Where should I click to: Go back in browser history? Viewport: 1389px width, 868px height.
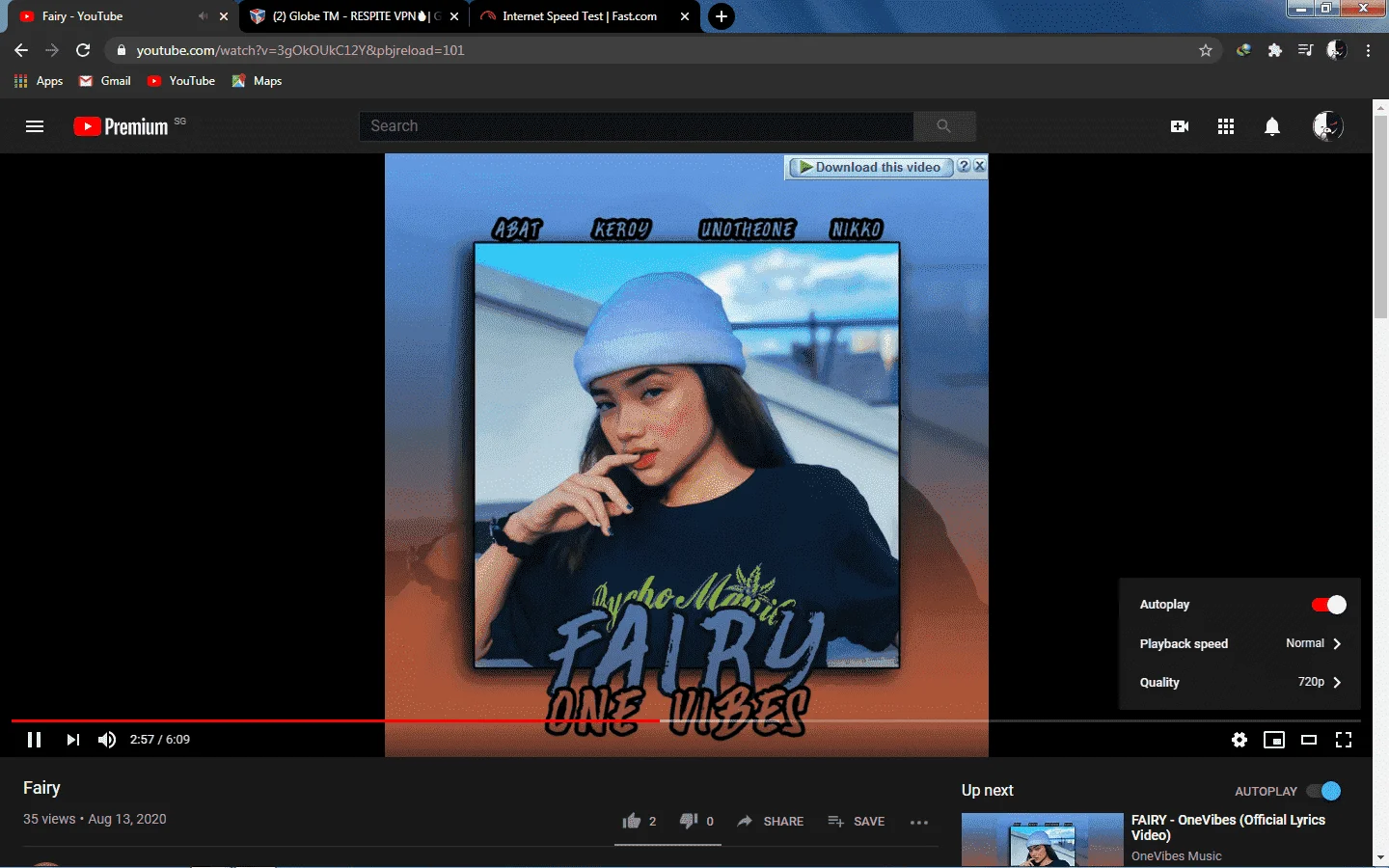21,50
